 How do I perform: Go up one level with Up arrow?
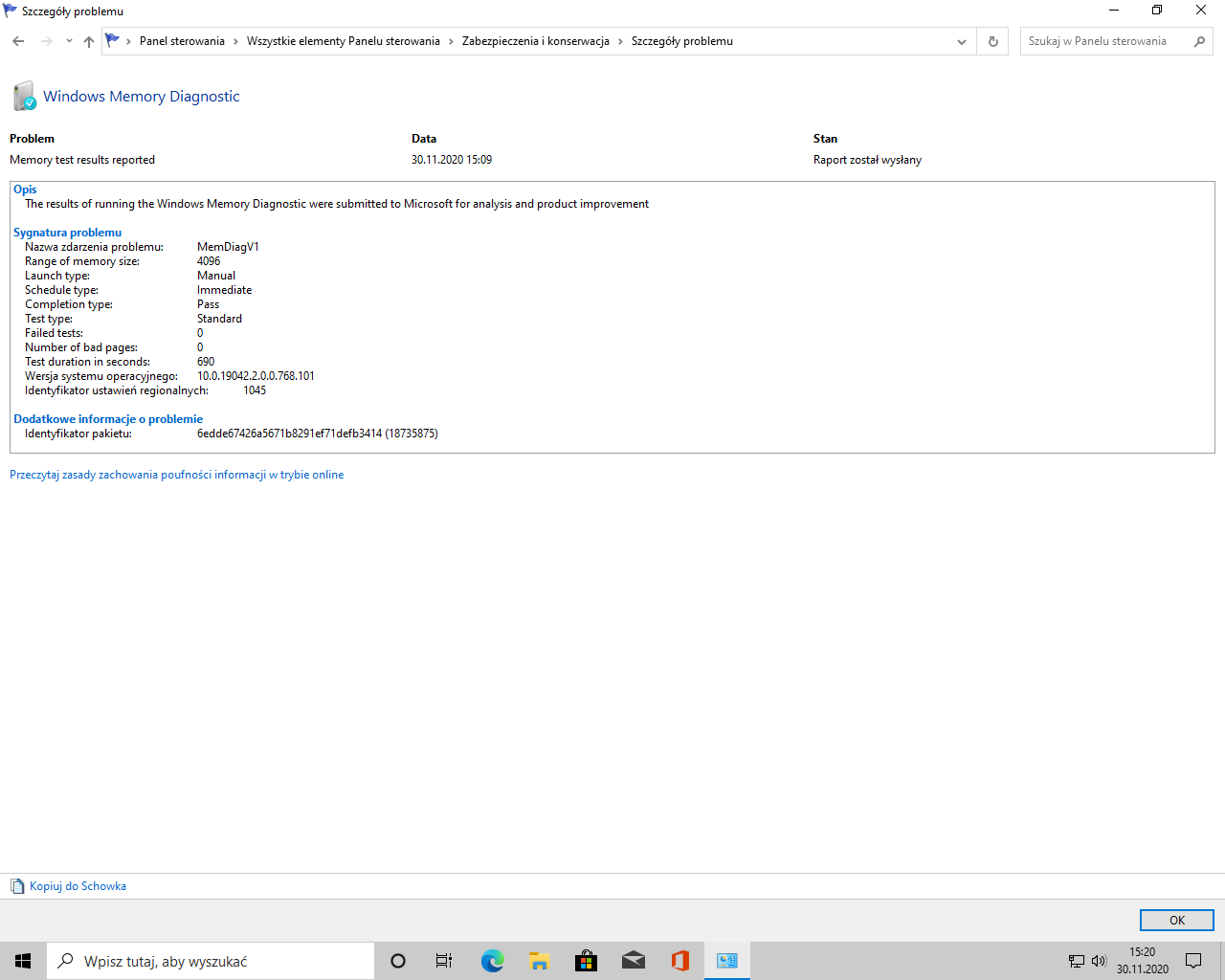click(x=89, y=41)
